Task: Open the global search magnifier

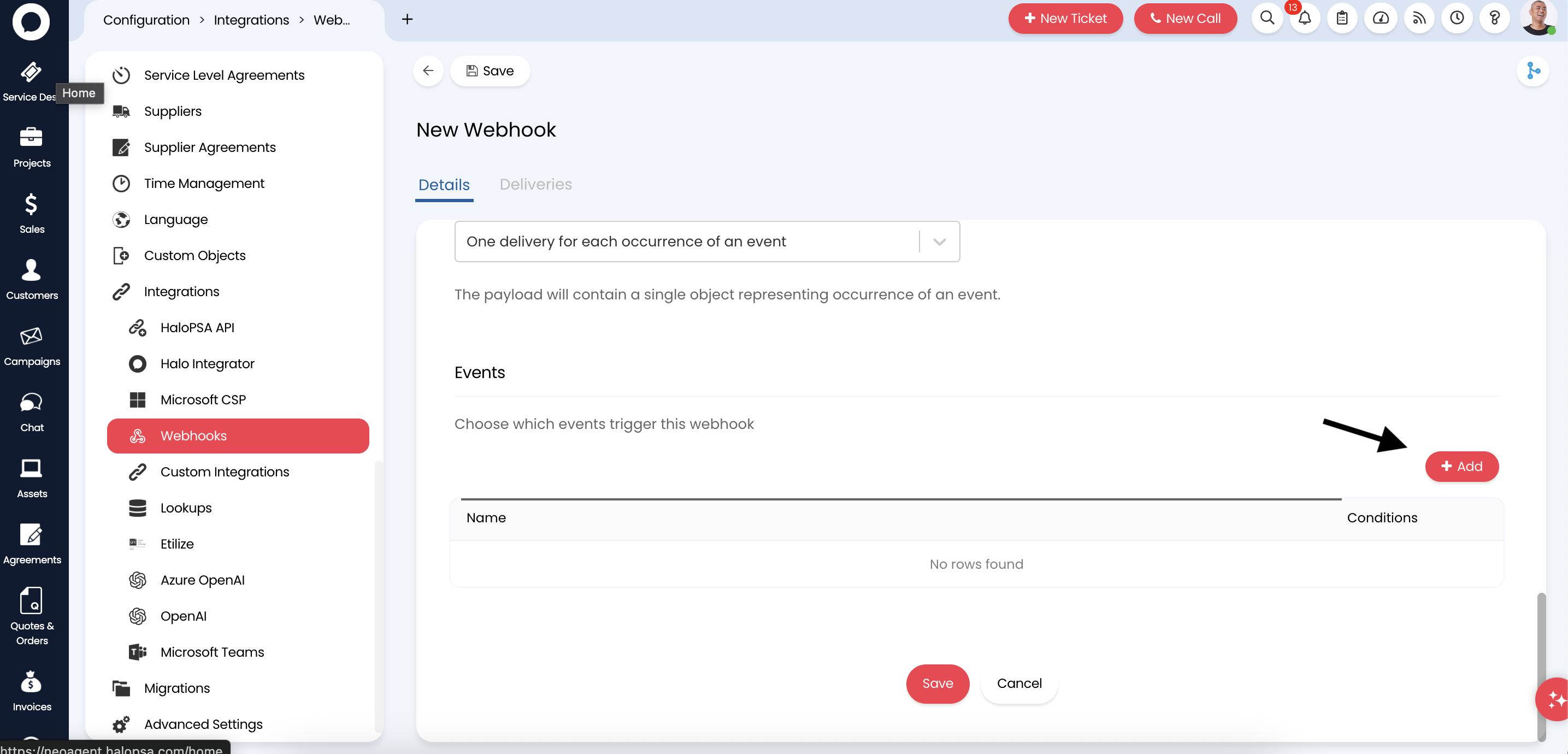Action: (1267, 18)
